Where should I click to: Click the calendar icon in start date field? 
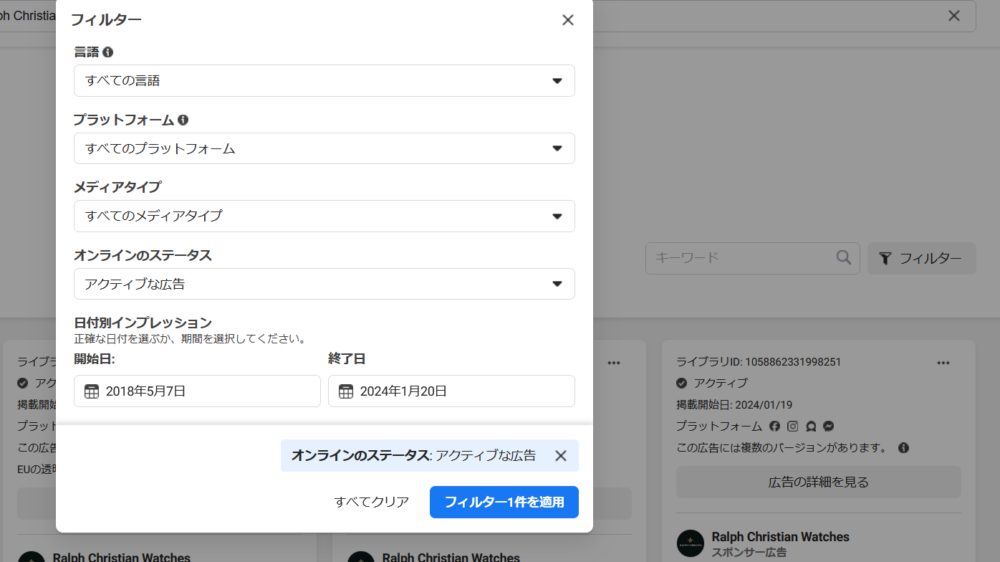92,392
